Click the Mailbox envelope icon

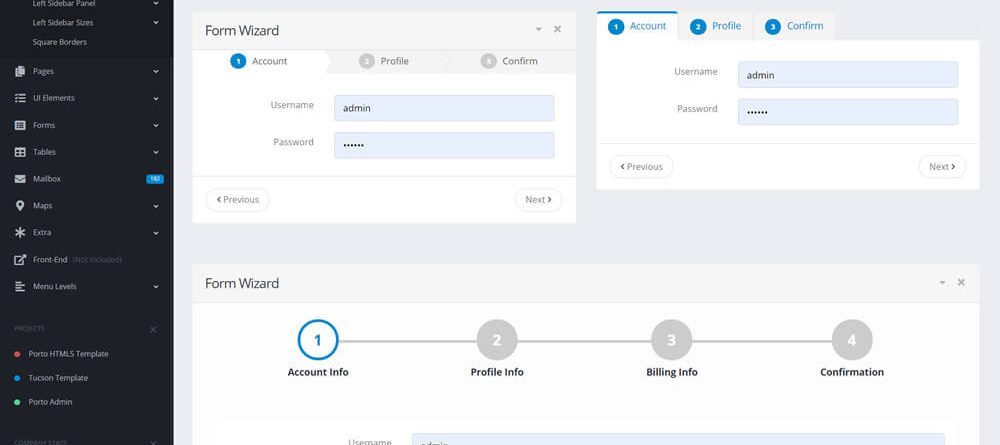[x=20, y=179]
